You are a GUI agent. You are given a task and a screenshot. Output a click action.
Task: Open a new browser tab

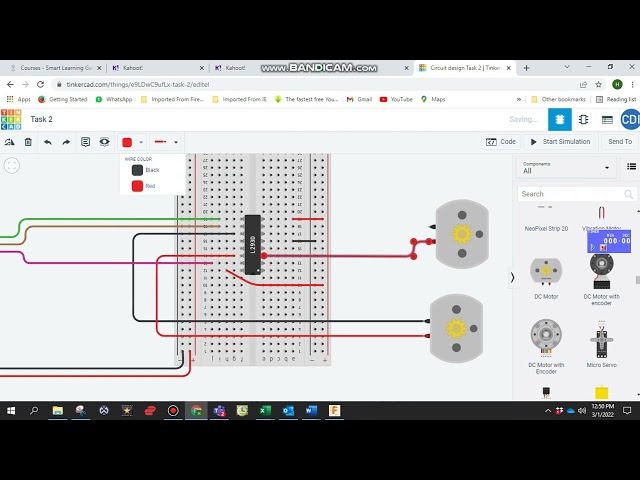[x=526, y=68]
